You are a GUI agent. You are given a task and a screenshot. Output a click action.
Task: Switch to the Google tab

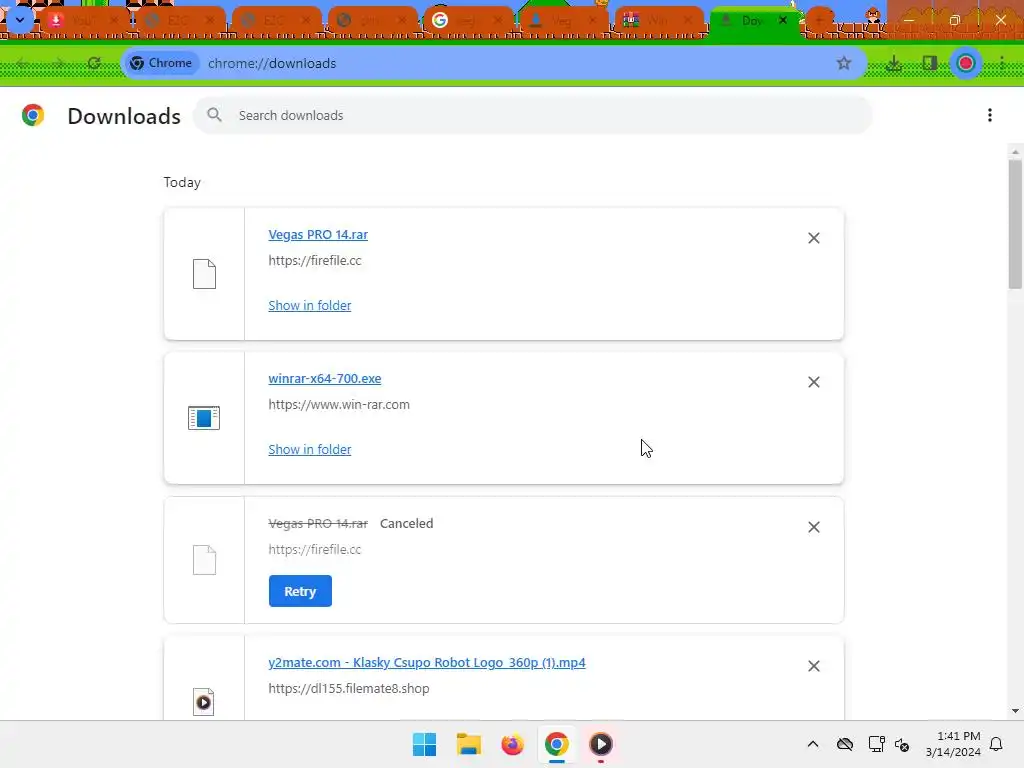(466, 21)
